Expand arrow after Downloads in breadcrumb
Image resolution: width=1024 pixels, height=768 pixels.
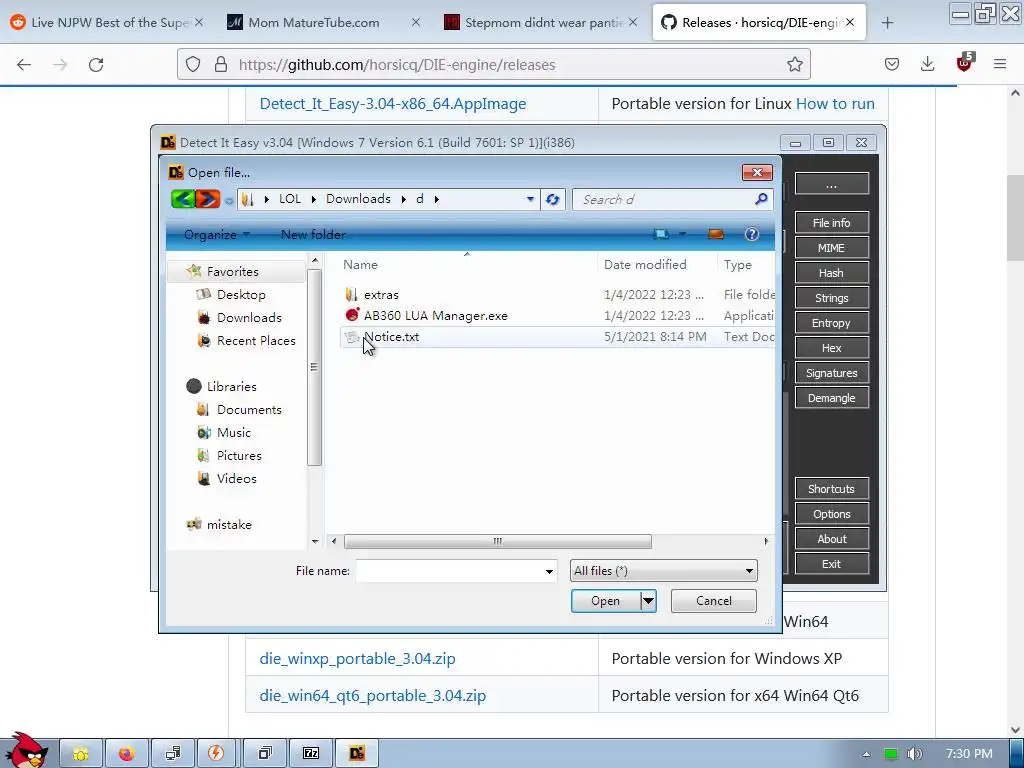click(404, 199)
